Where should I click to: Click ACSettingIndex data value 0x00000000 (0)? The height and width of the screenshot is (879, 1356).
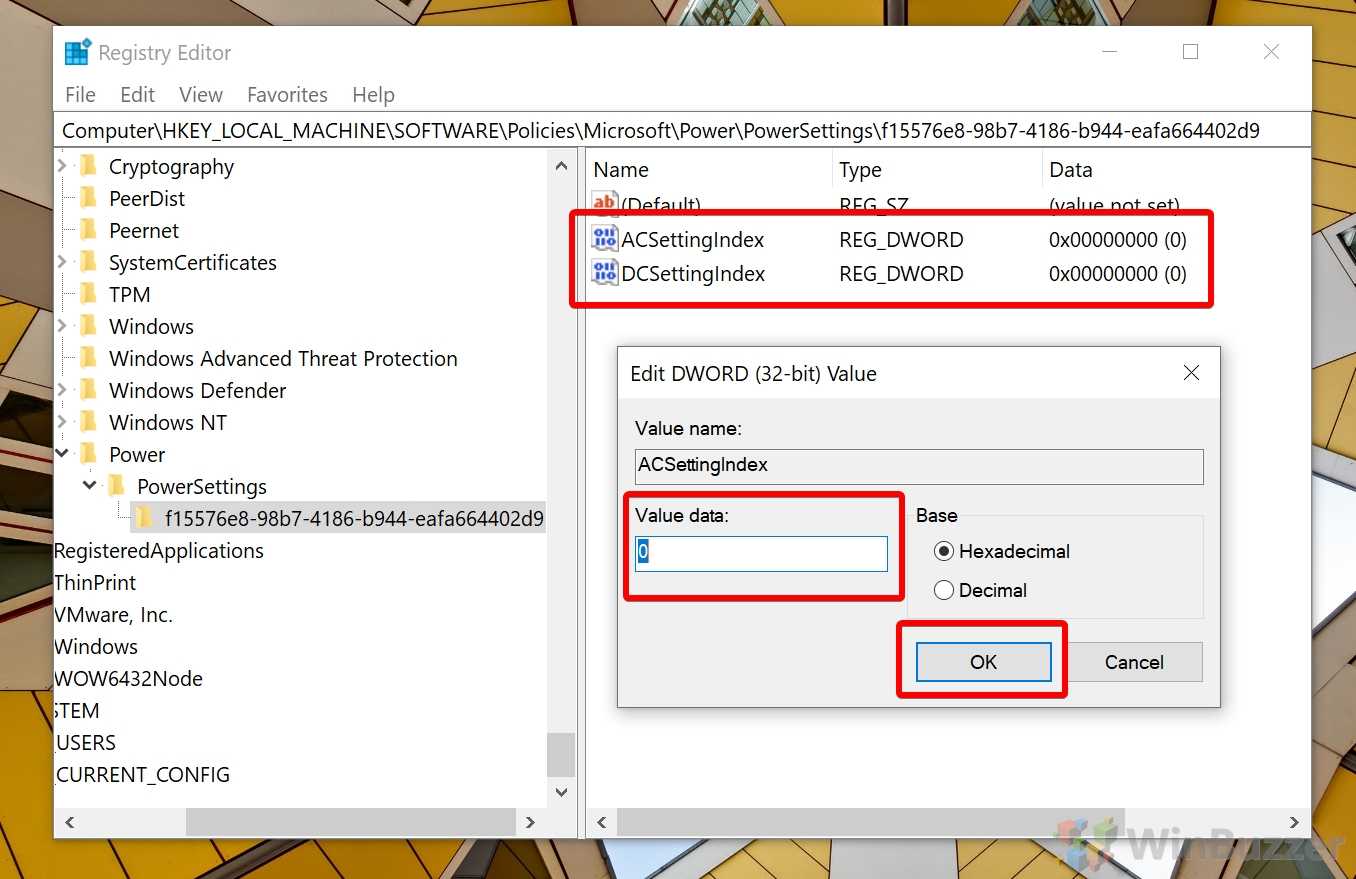click(x=1118, y=240)
